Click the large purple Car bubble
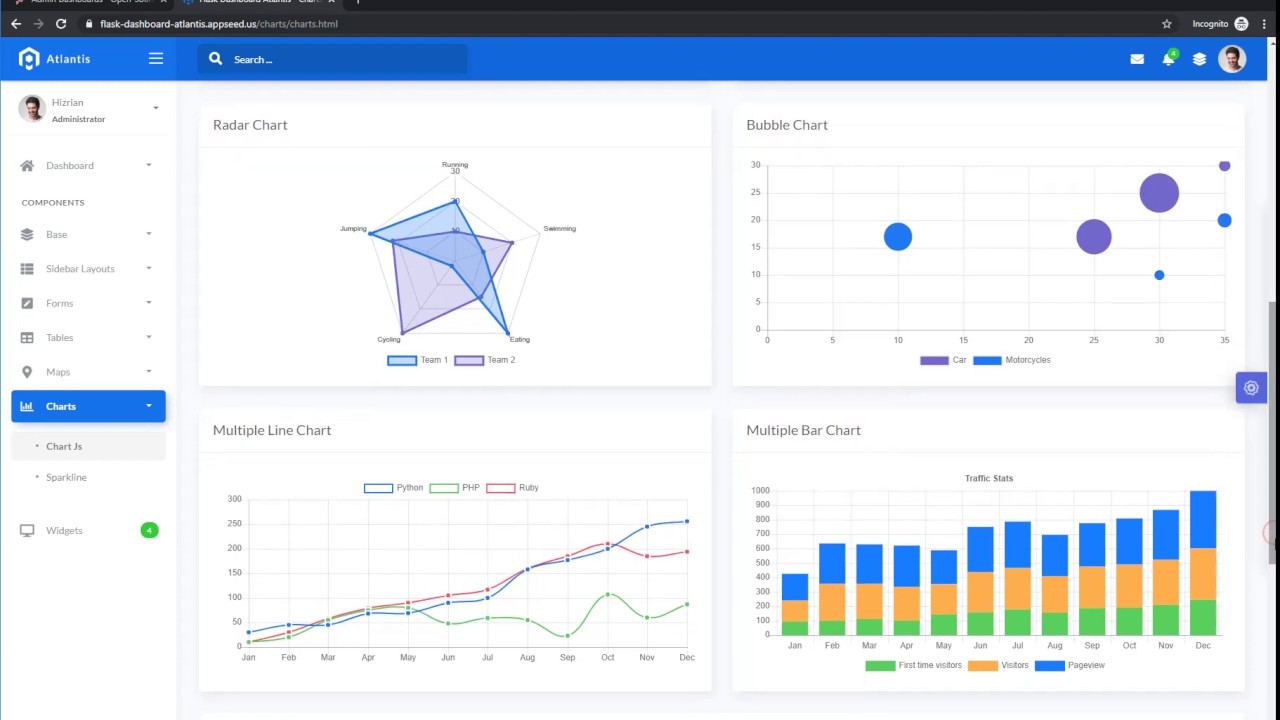This screenshot has width=1280, height=720. (1159, 193)
